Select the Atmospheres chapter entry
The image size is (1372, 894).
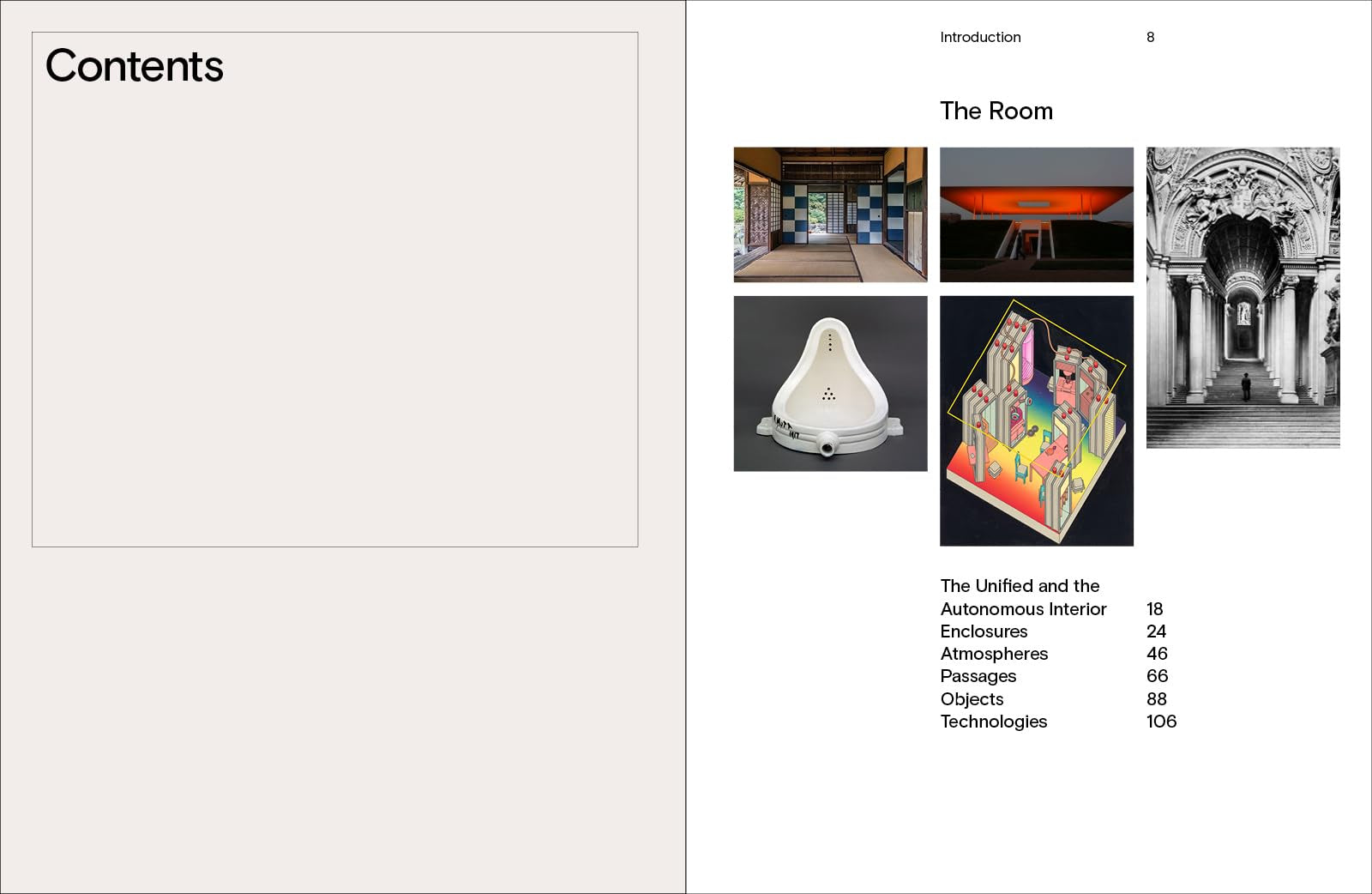click(x=994, y=654)
